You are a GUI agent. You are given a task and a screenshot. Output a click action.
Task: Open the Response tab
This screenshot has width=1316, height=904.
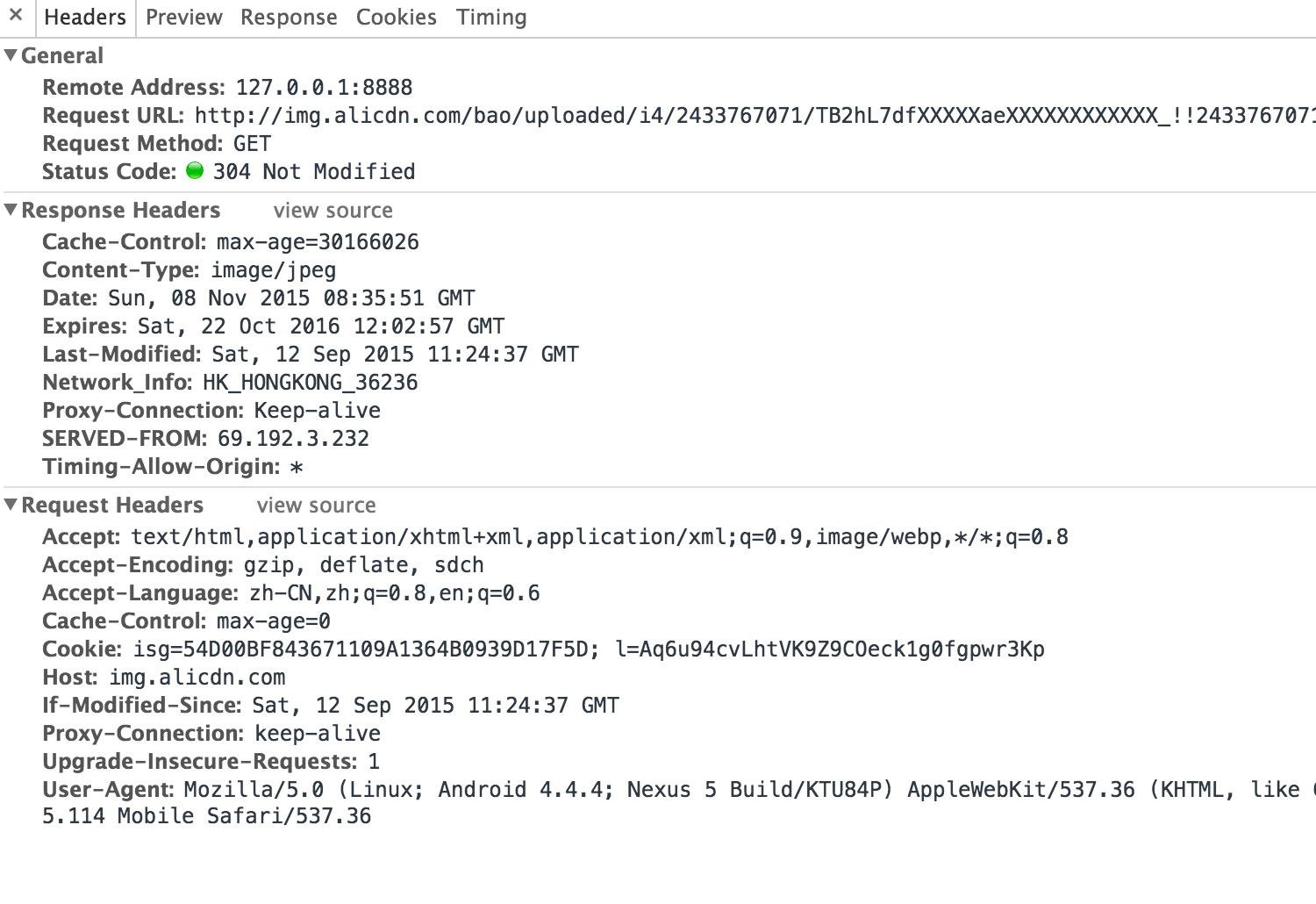[x=289, y=18]
